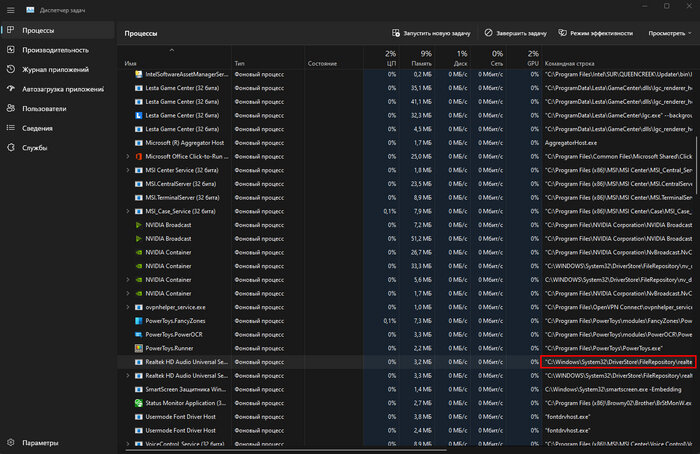Select AggregatorHost.exe command line text
Viewport: 700px width, 454px height.
(x=571, y=143)
